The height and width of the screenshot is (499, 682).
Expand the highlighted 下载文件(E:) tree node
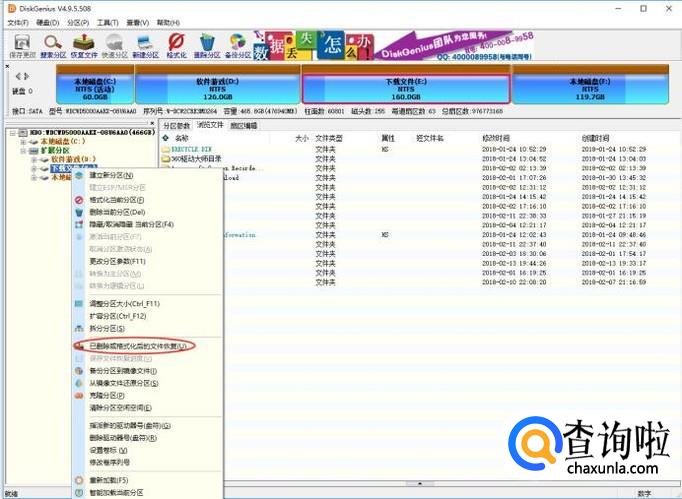point(33,169)
